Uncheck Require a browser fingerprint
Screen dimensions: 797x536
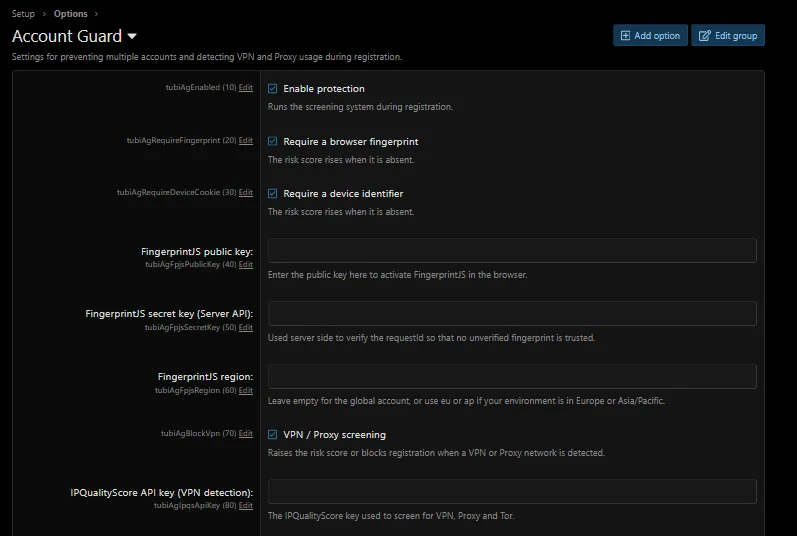click(272, 141)
